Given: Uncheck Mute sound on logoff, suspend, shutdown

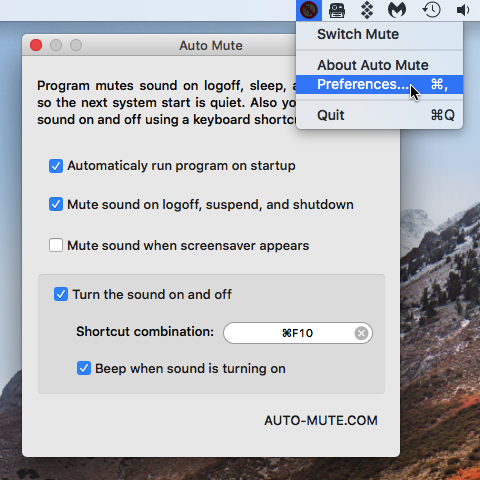Looking at the screenshot, I should (56, 204).
